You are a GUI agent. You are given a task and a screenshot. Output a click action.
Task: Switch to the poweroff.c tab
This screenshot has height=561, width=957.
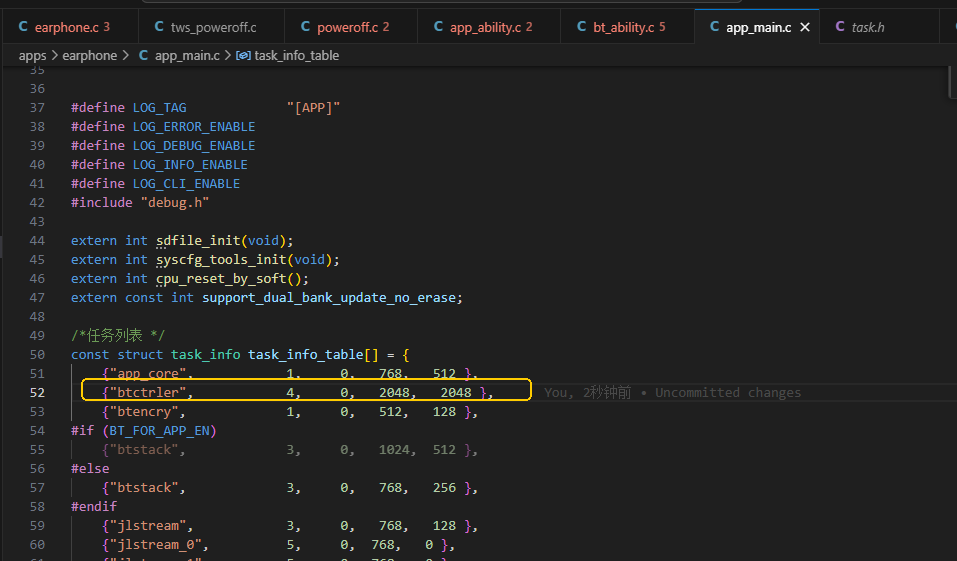tap(351, 27)
